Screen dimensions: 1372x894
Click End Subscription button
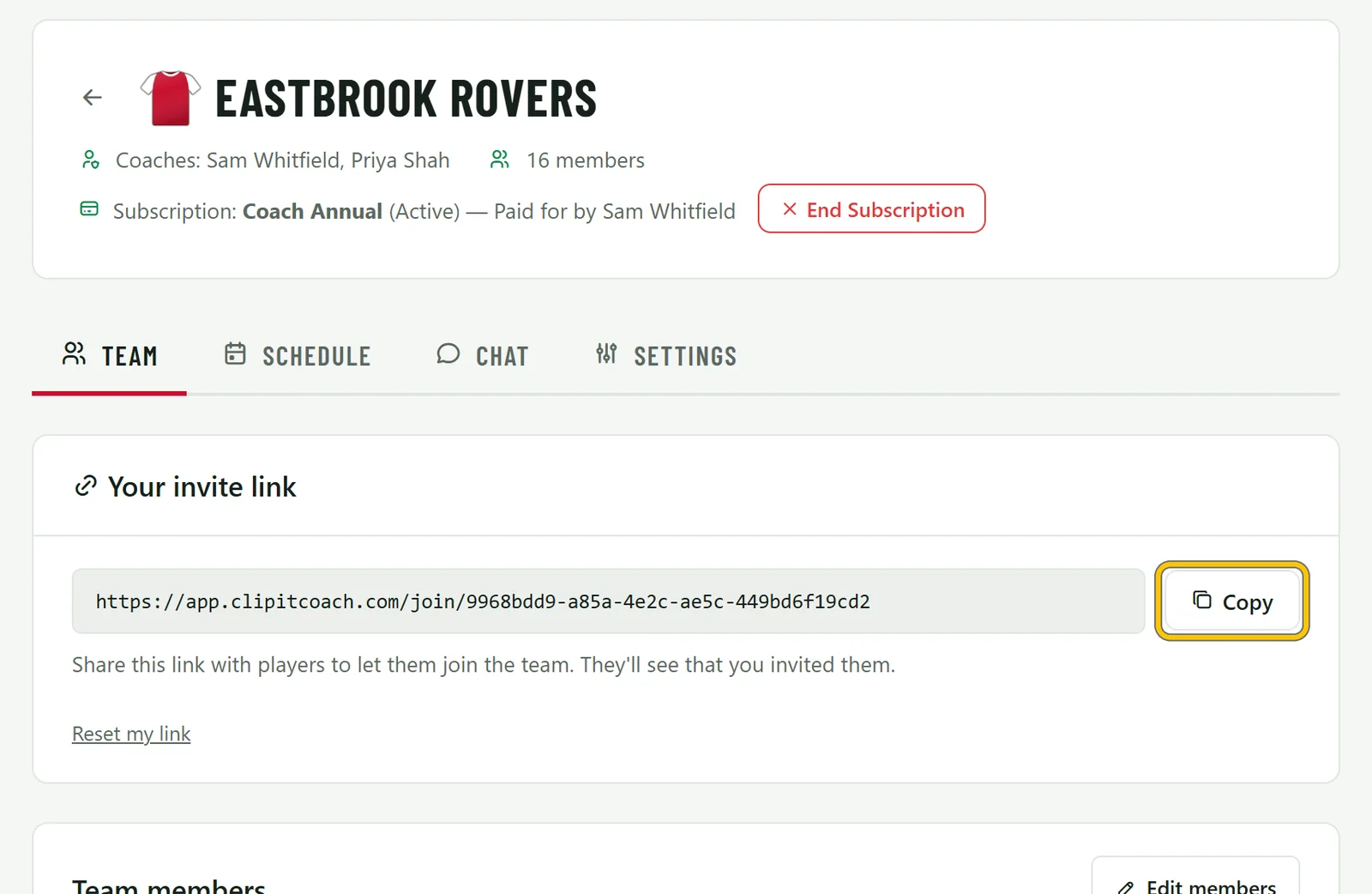[x=871, y=208]
